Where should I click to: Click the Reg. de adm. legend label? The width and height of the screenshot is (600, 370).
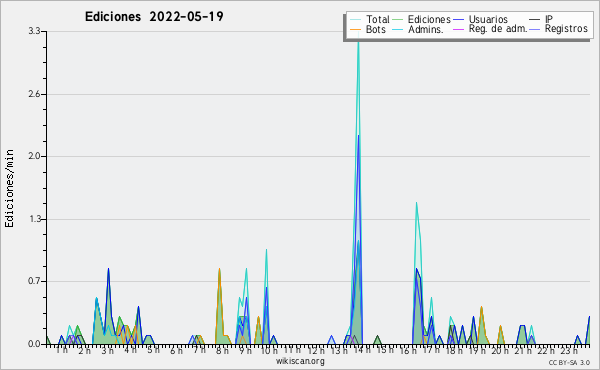click(498, 29)
